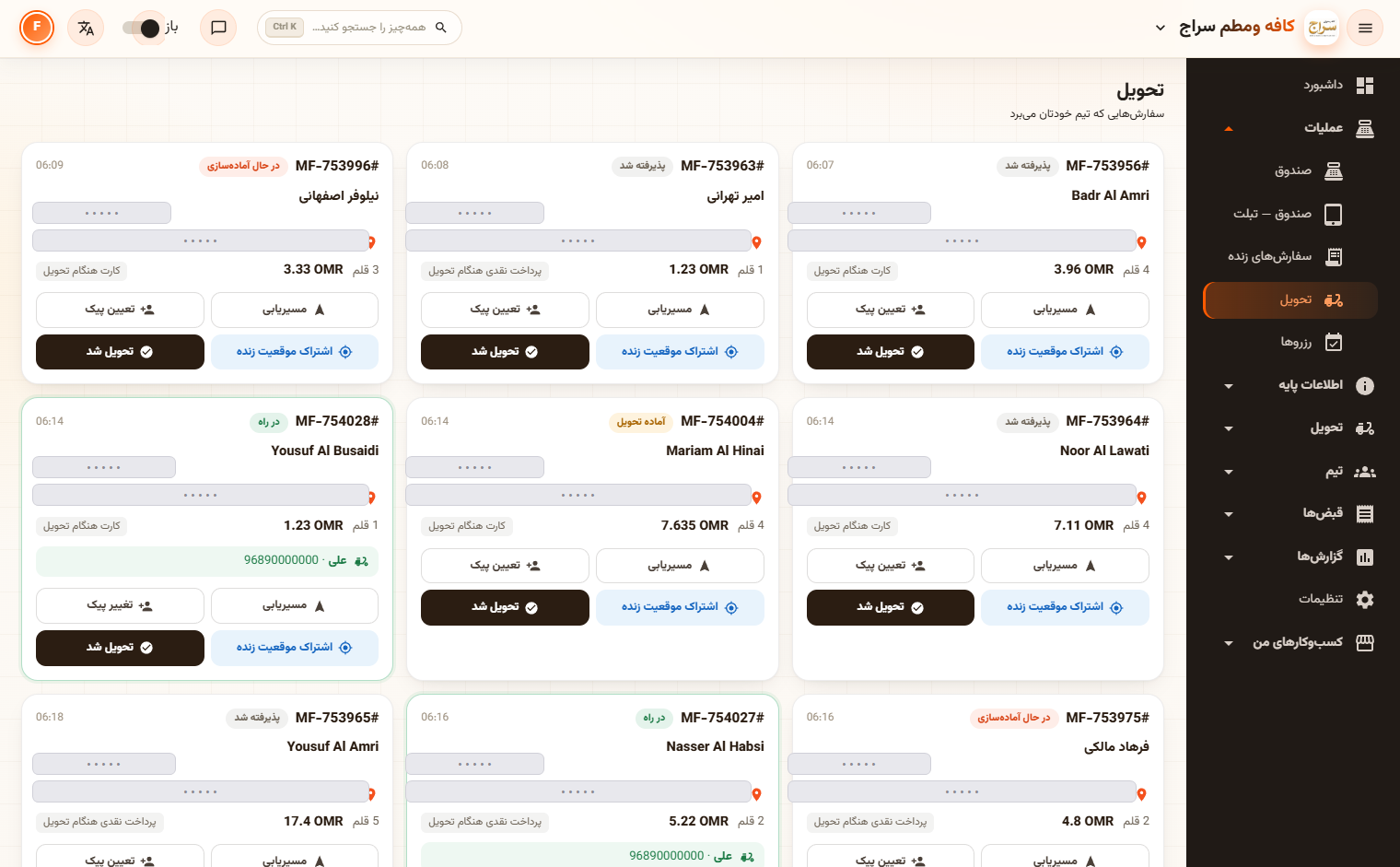Click courier chip علی · 96890000000 on order MF-754028
Image resolution: width=1400 pixels, height=867 pixels.
207,560
